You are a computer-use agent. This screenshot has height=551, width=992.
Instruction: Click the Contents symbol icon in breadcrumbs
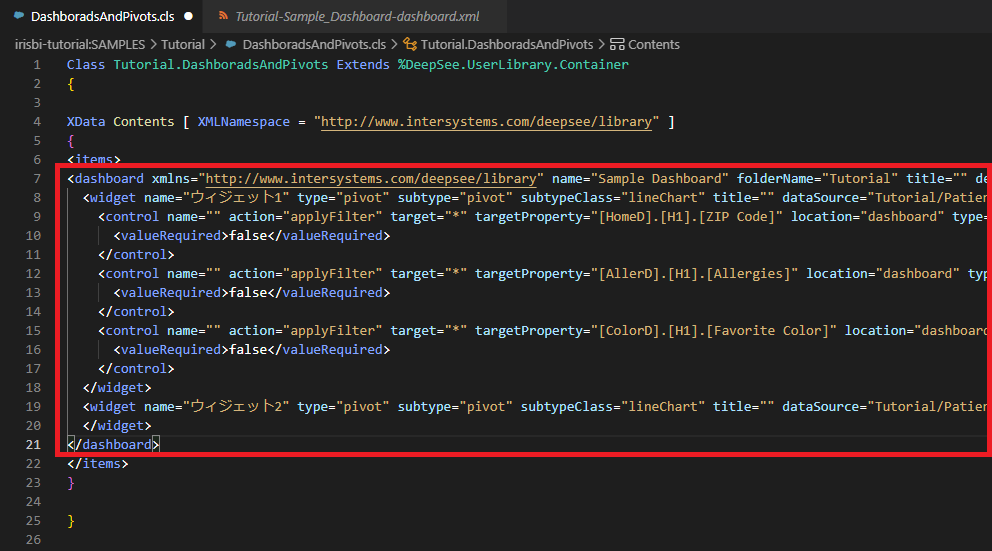pos(616,45)
